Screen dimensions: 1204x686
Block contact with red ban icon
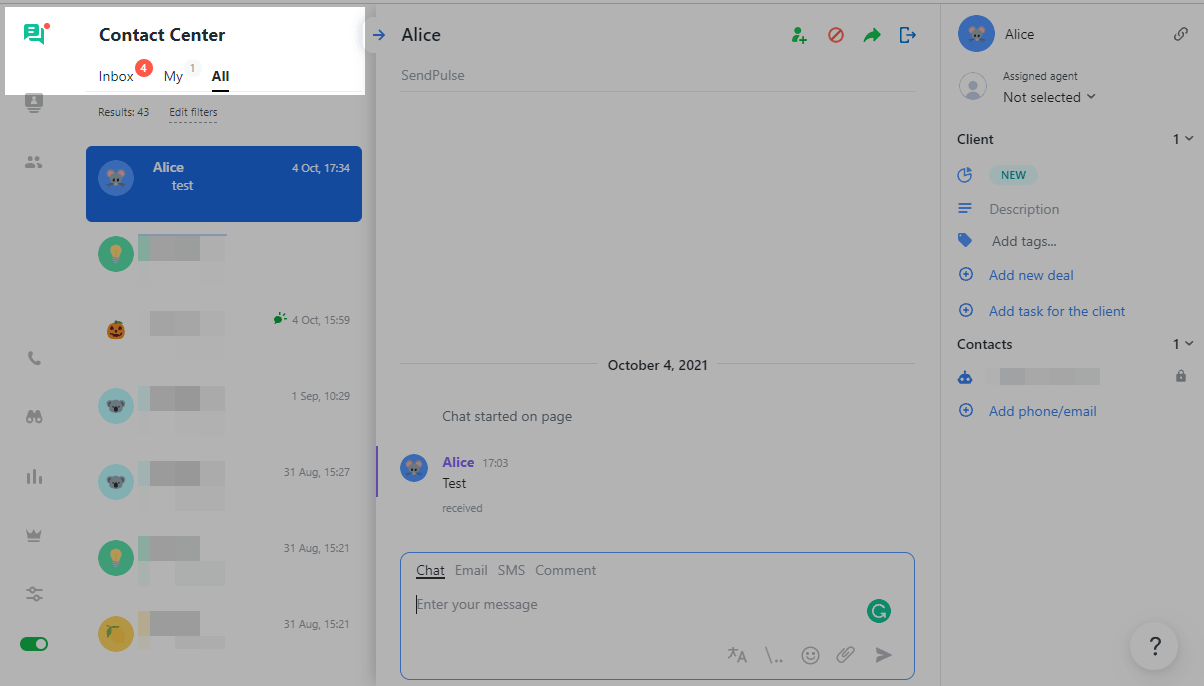click(x=836, y=35)
